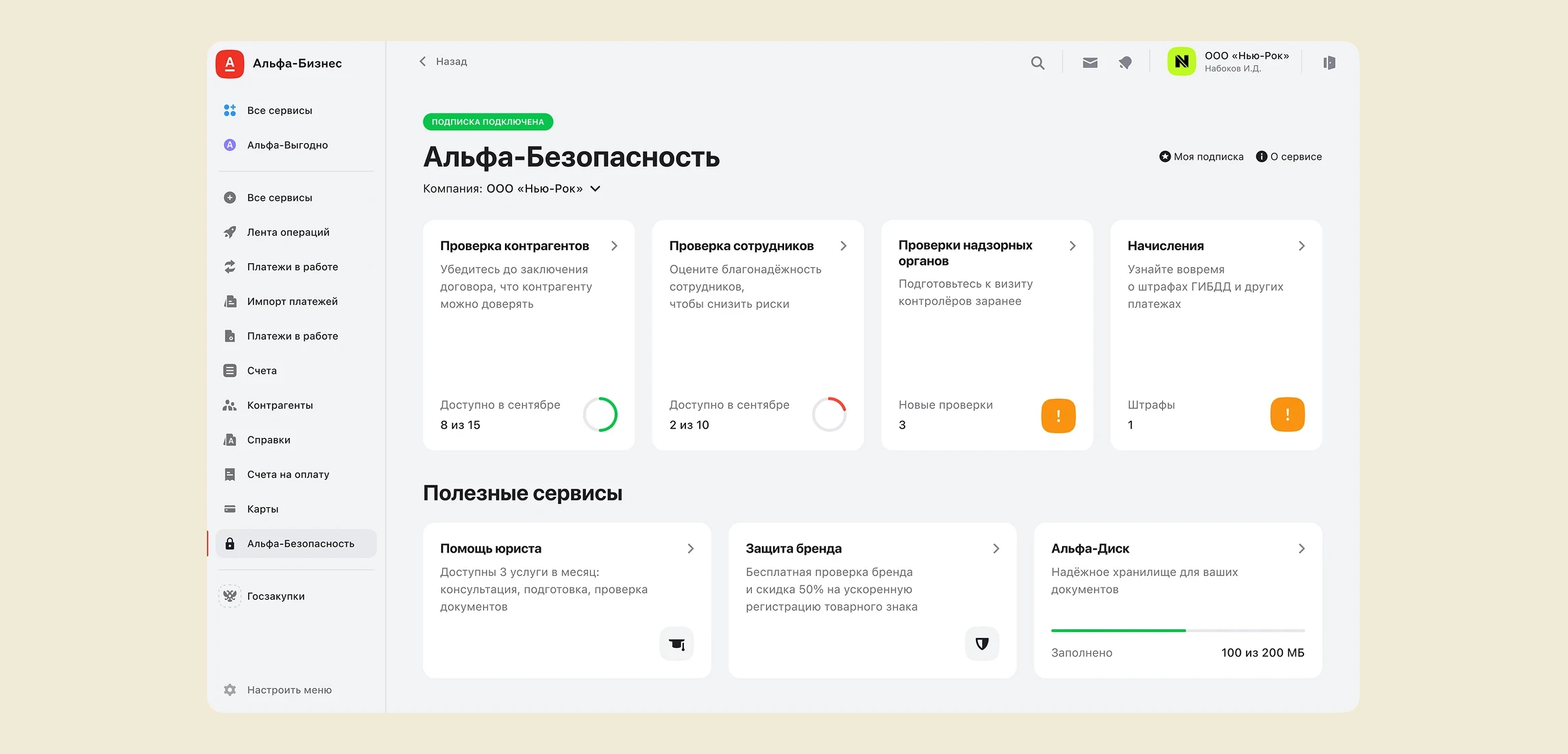Click the file icon for second Платежи в работе
Viewport: 1568px width, 754px height.
(230, 336)
